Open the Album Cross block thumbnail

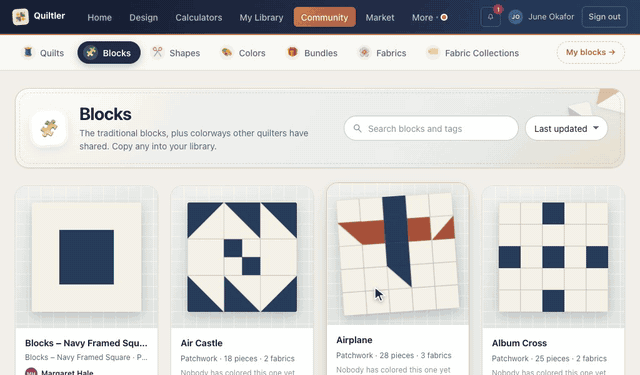coord(553,257)
